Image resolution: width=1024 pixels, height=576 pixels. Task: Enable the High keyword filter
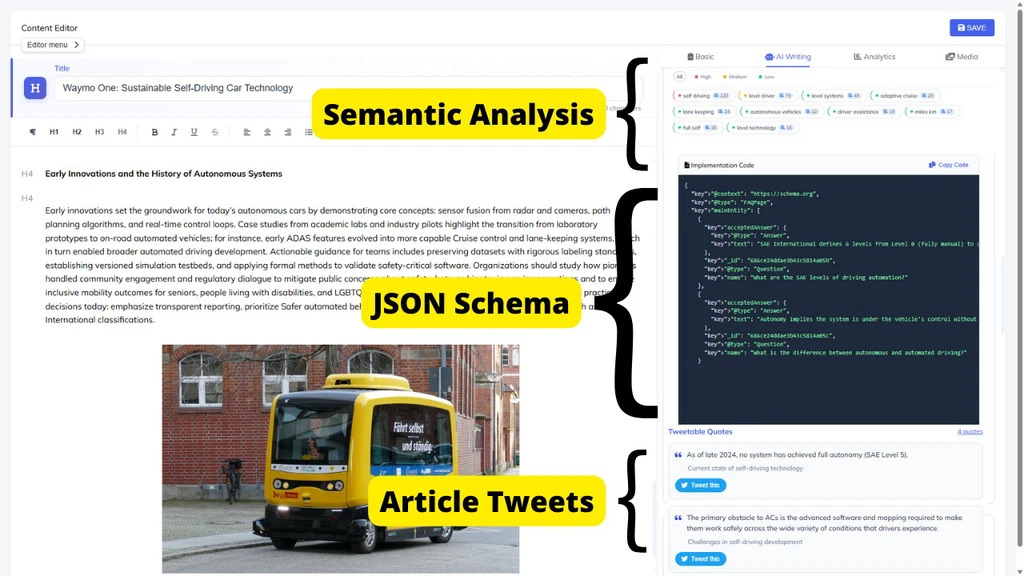pos(704,77)
